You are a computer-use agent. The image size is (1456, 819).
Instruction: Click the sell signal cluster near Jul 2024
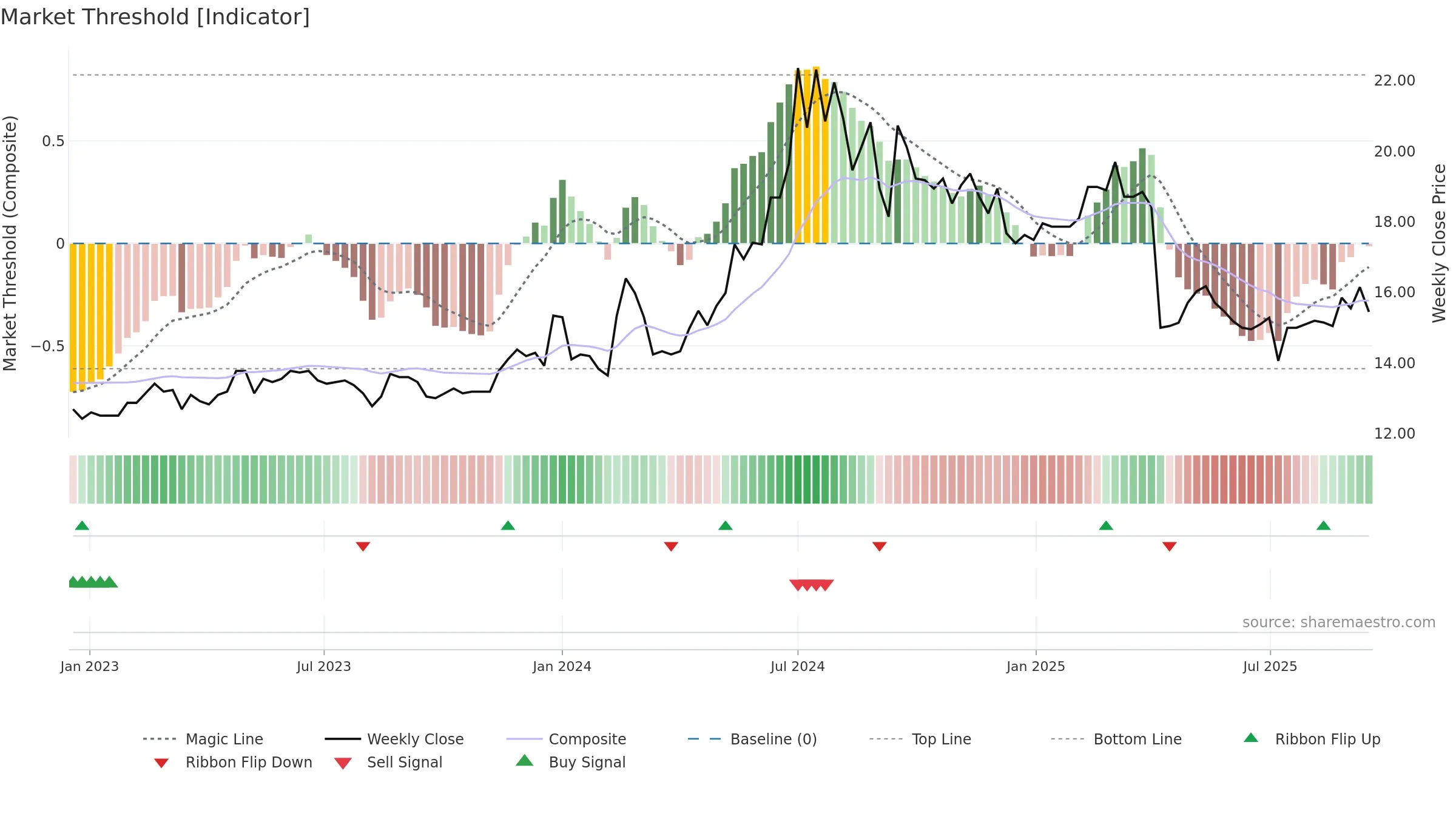click(x=812, y=585)
